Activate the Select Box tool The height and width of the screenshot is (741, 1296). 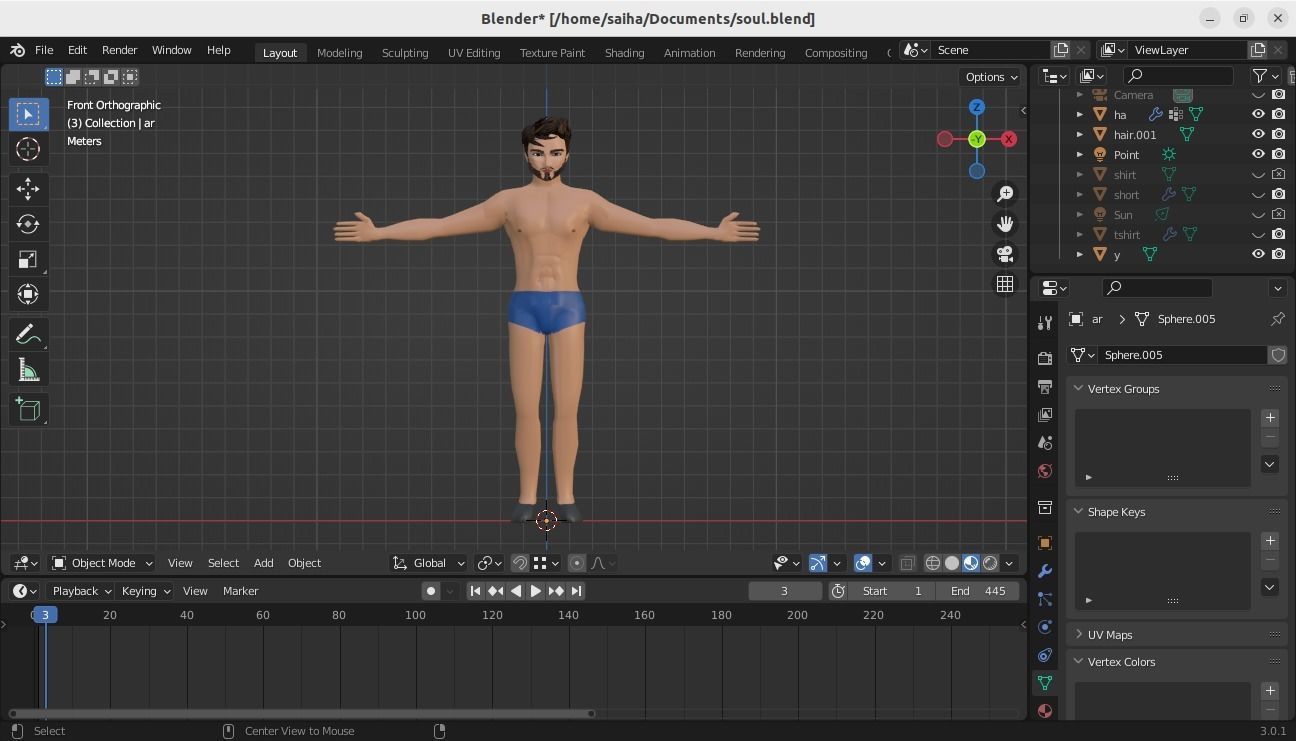pyautogui.click(x=28, y=114)
